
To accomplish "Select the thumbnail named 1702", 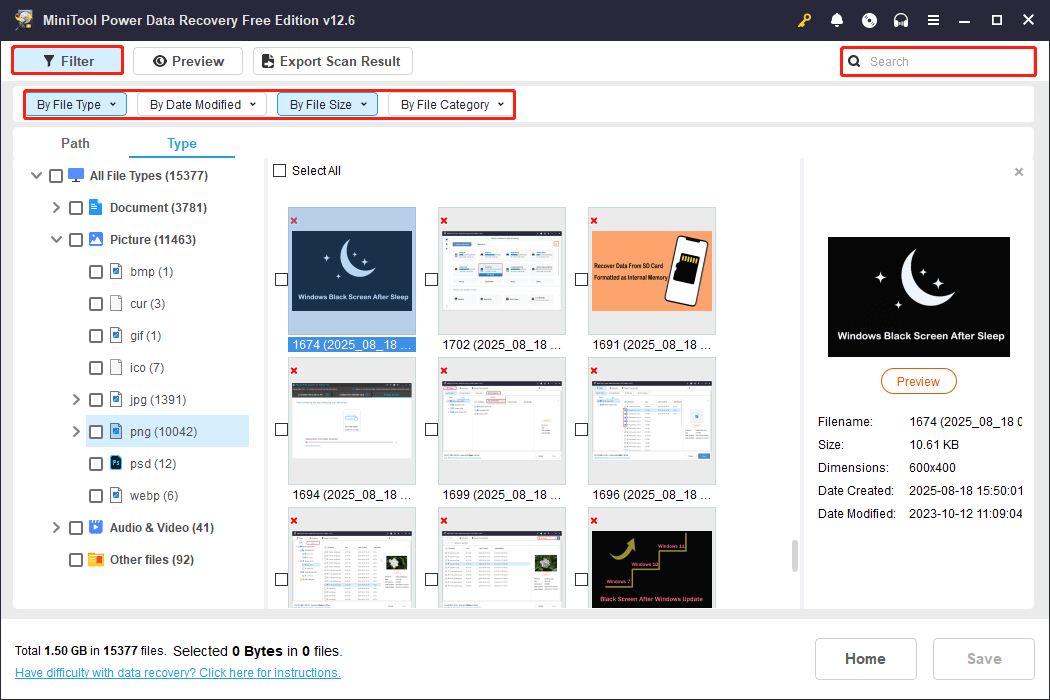I will point(501,272).
